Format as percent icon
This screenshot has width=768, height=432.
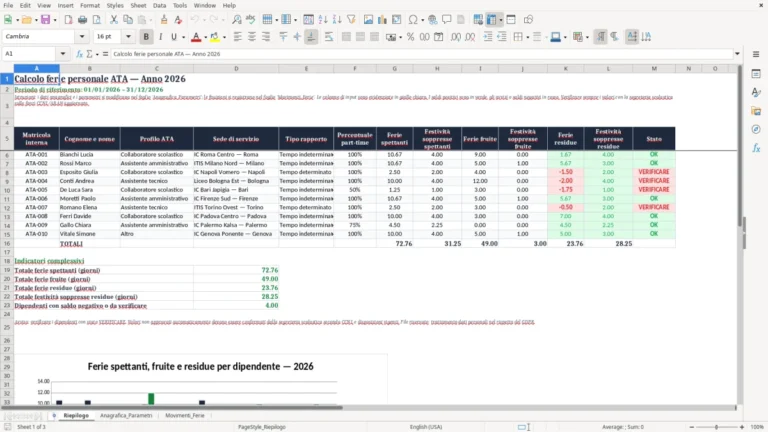[410, 37]
